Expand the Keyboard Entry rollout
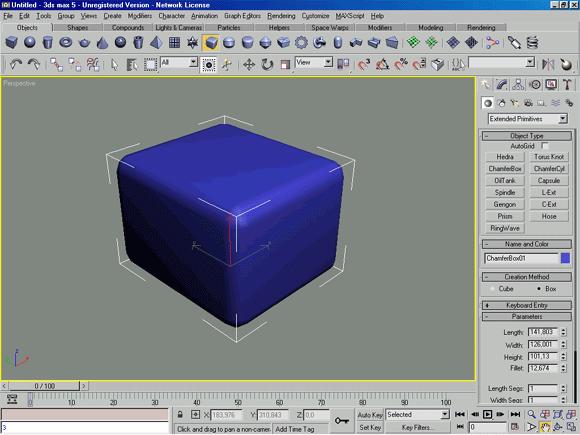Viewport: 580px width, 435px height. (527, 305)
